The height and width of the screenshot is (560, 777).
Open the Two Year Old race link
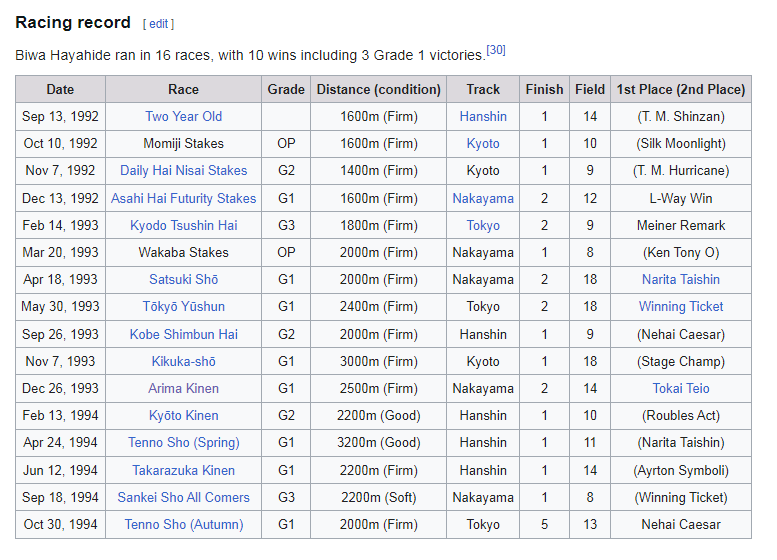(x=183, y=116)
